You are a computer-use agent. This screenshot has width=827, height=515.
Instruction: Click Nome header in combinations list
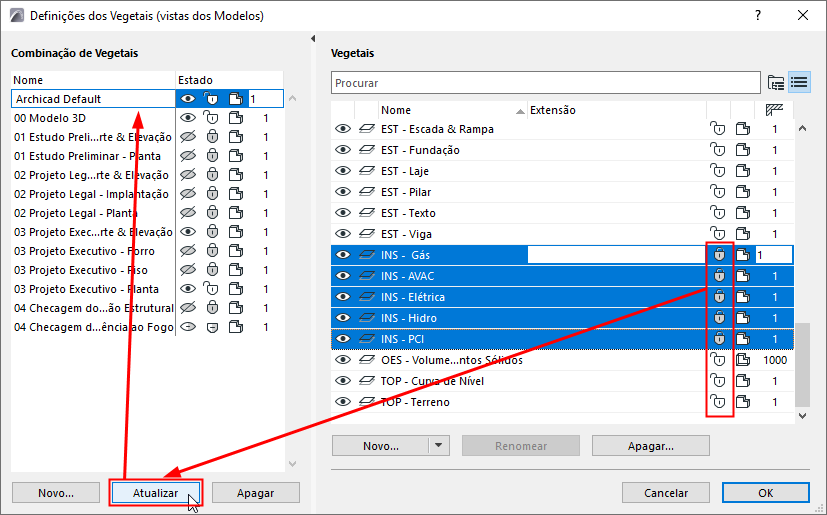pyautogui.click(x=93, y=80)
